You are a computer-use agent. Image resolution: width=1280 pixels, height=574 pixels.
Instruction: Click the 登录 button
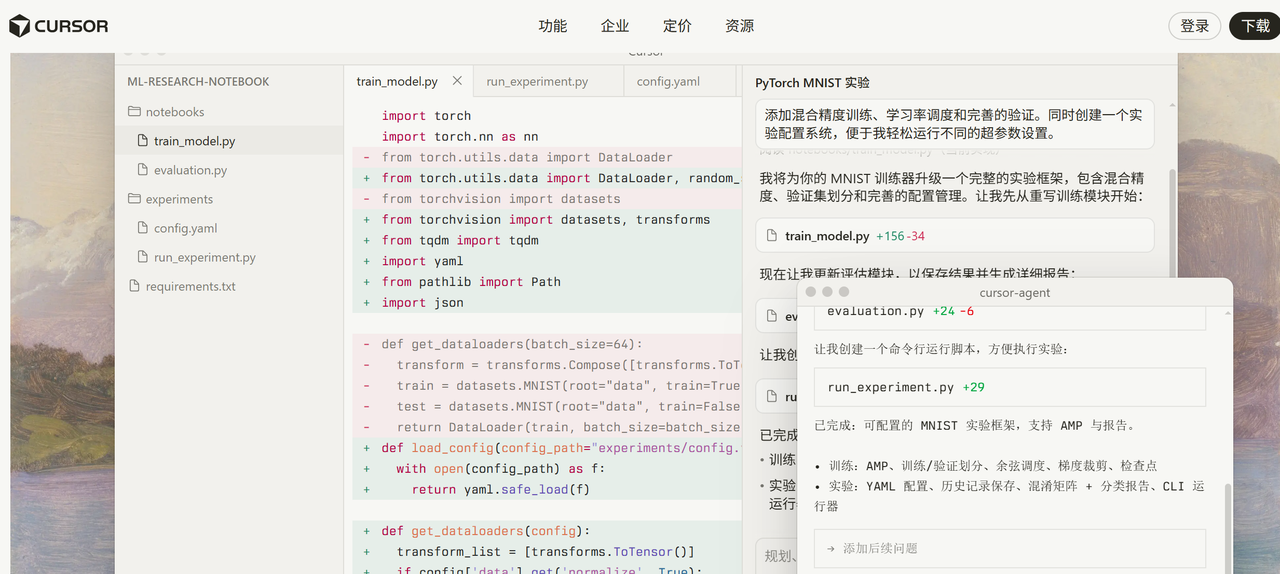tap(1195, 26)
